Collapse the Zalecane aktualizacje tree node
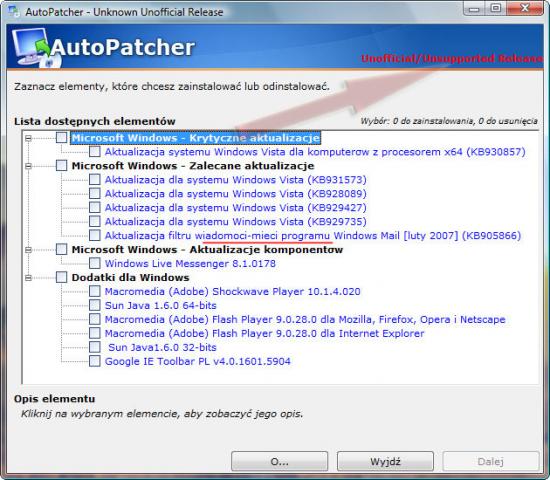The height and width of the screenshot is (480, 550). (28, 166)
